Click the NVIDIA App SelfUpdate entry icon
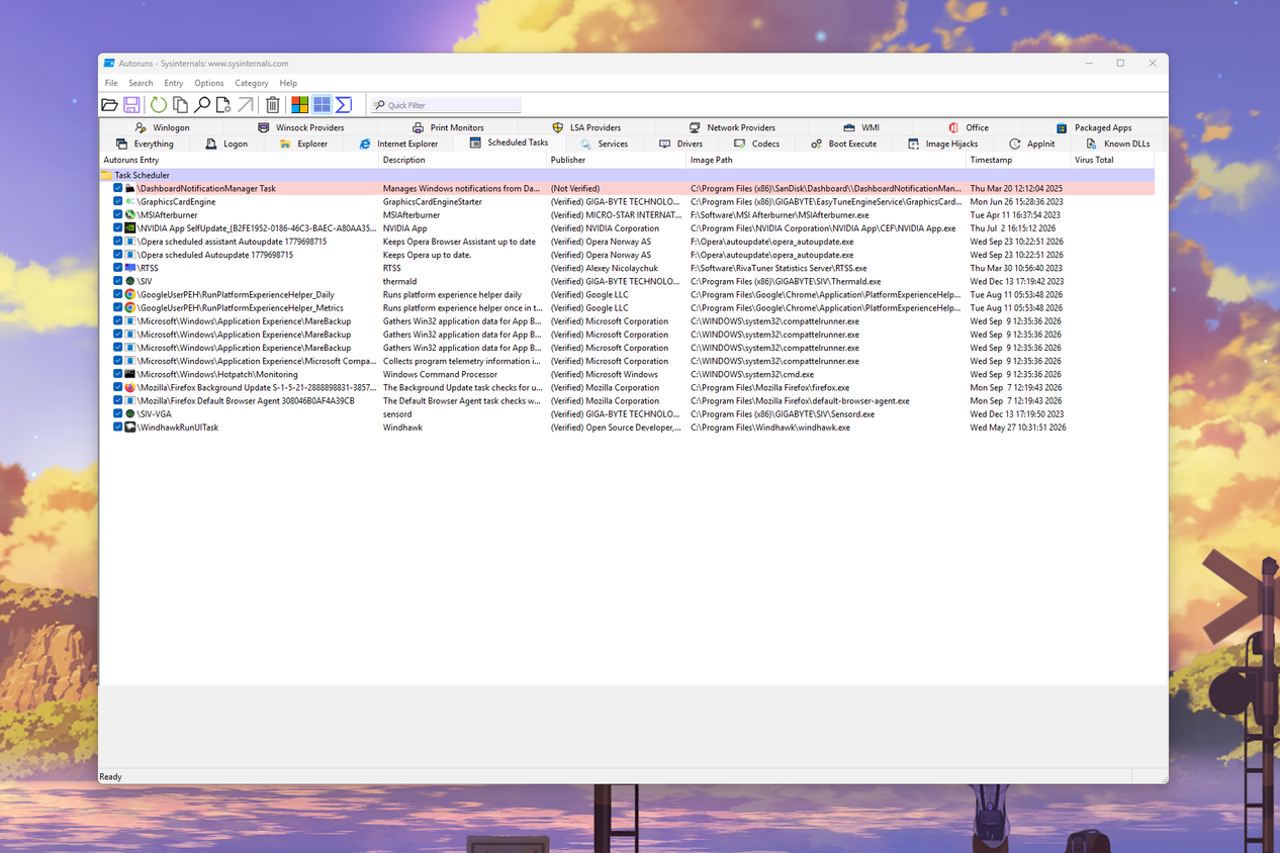Viewport: 1280px width, 853px height. (130, 228)
